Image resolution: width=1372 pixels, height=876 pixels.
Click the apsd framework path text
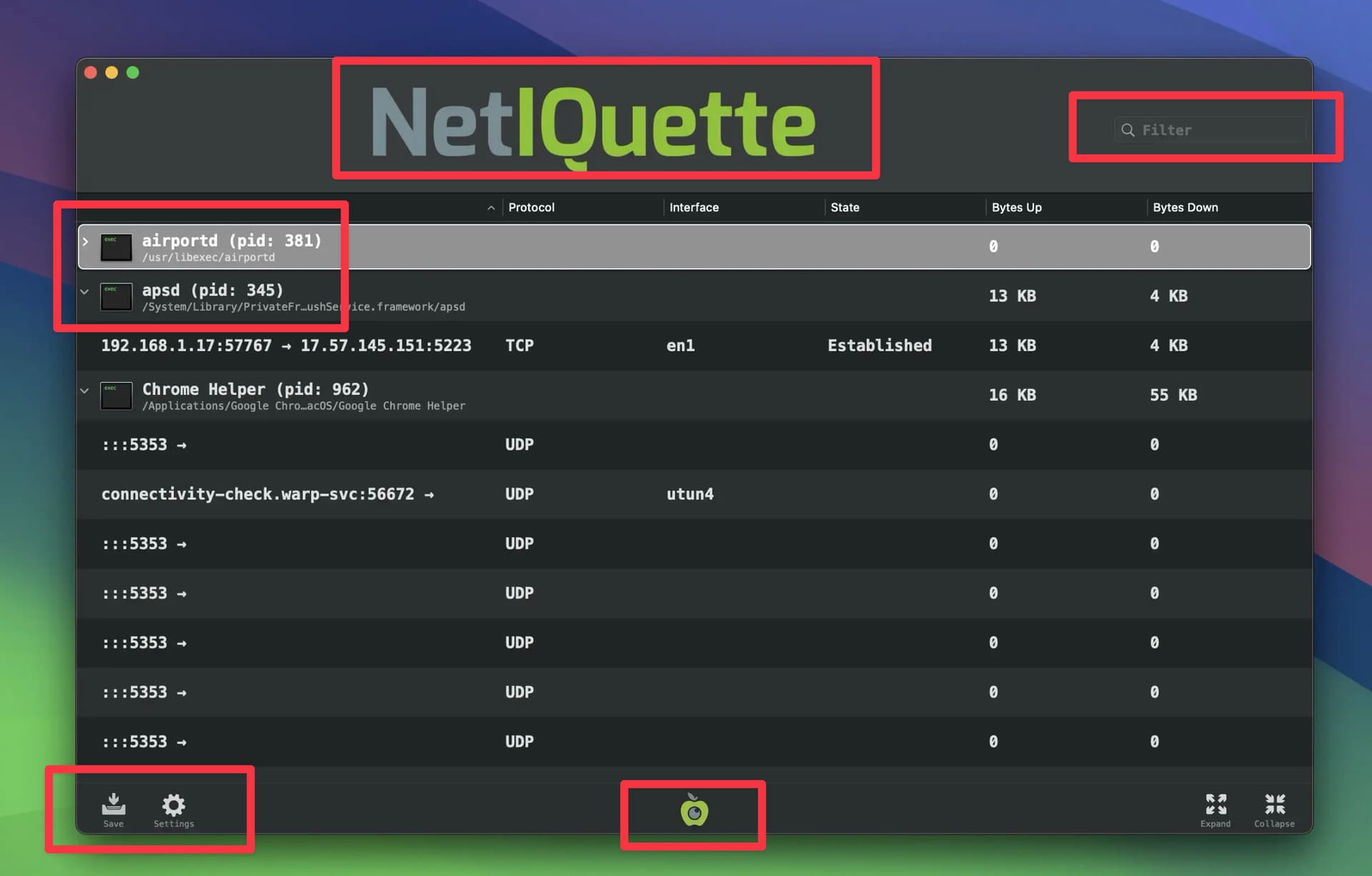(x=303, y=307)
